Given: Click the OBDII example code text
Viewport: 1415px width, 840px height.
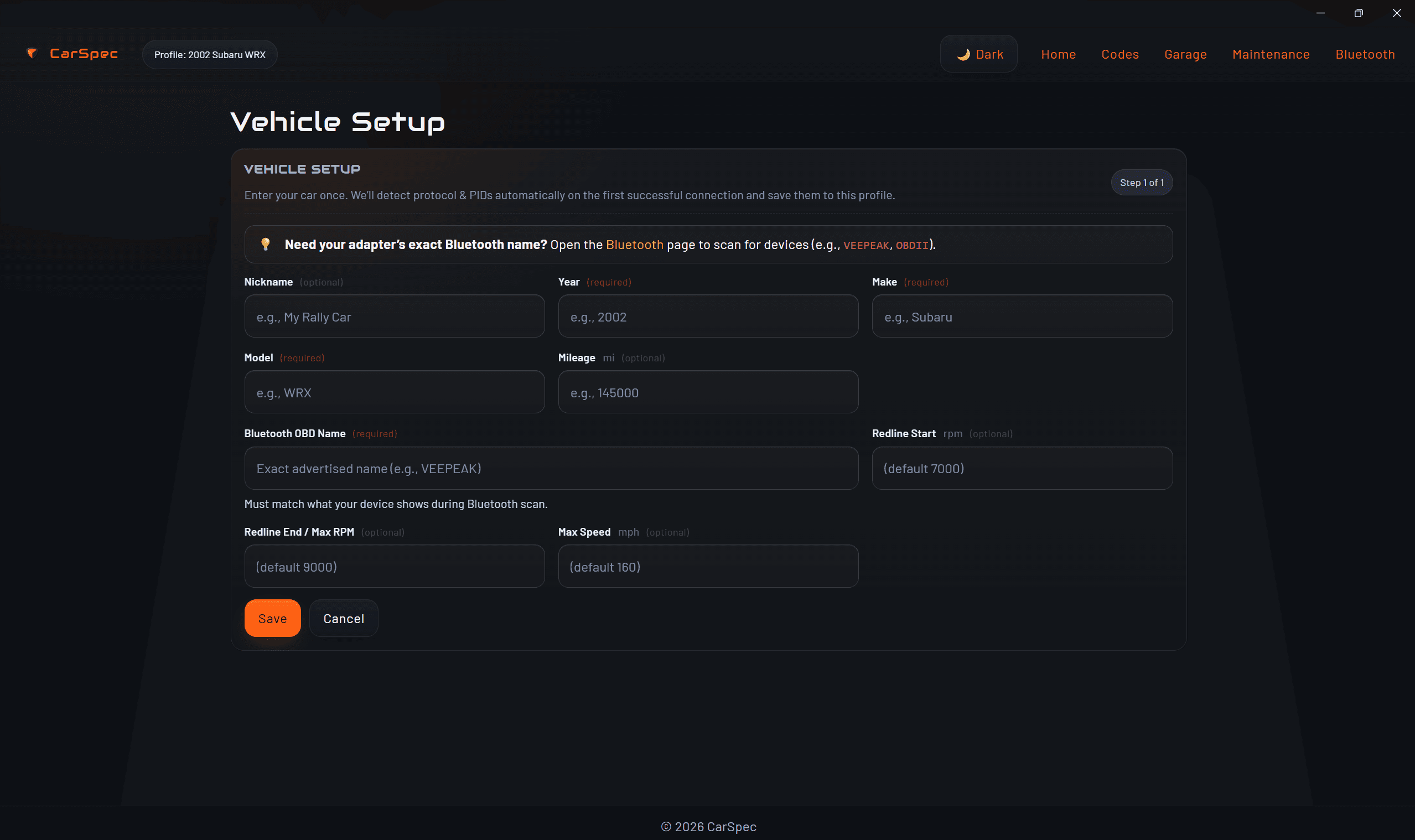Looking at the screenshot, I should point(912,246).
